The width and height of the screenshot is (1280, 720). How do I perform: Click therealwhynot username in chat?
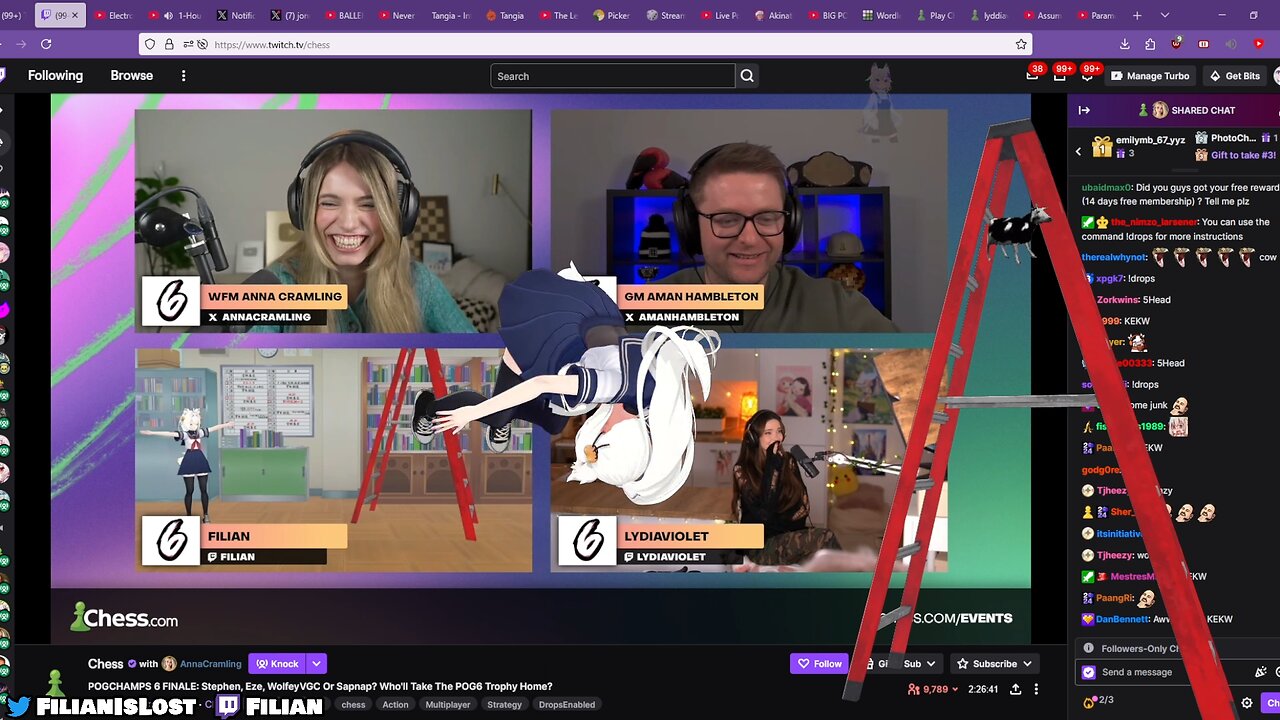point(1114,257)
